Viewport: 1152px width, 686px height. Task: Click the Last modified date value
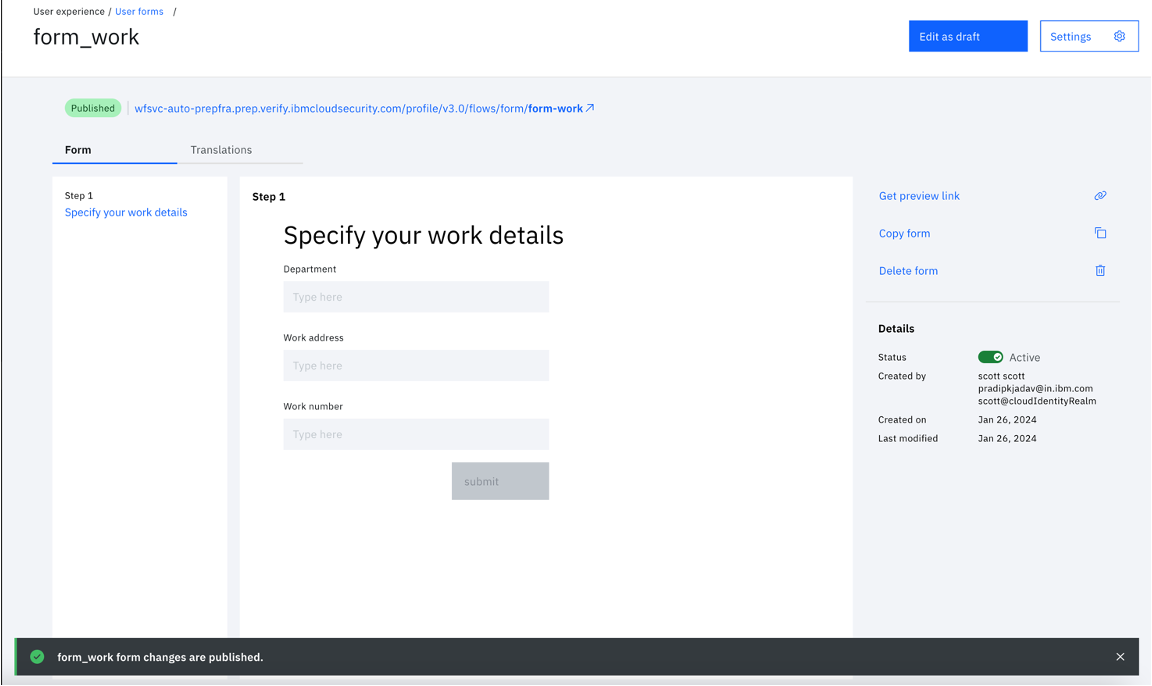(1007, 438)
